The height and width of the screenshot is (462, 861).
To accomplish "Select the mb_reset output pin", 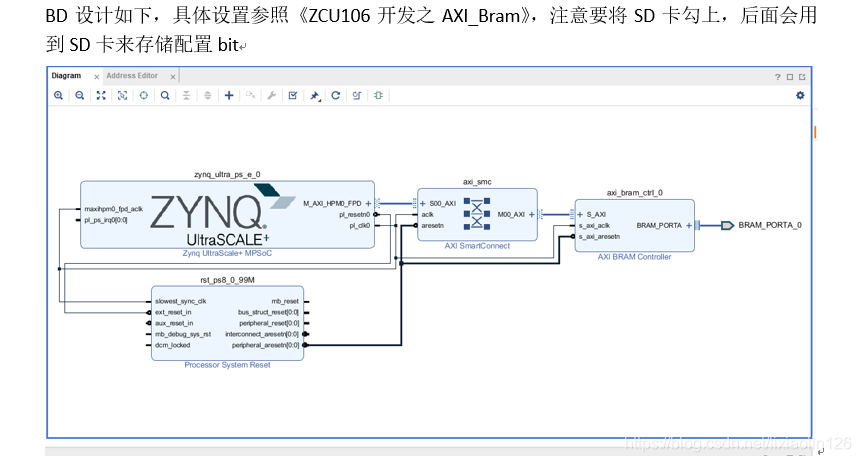I will pyautogui.click(x=285, y=301).
